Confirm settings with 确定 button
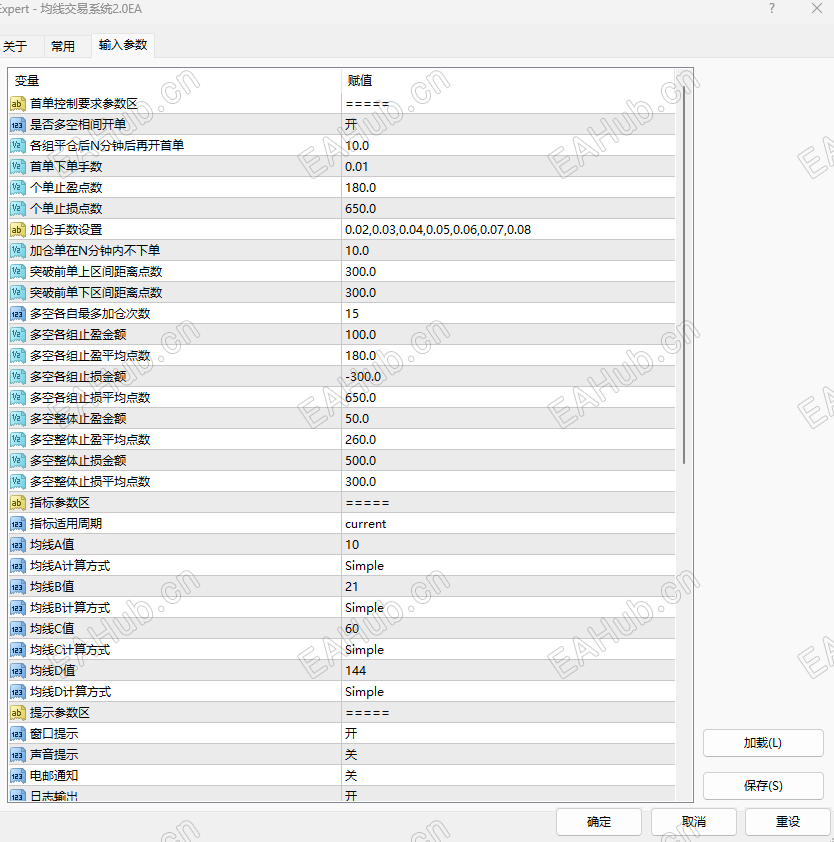The height and width of the screenshot is (842, 834). click(599, 822)
